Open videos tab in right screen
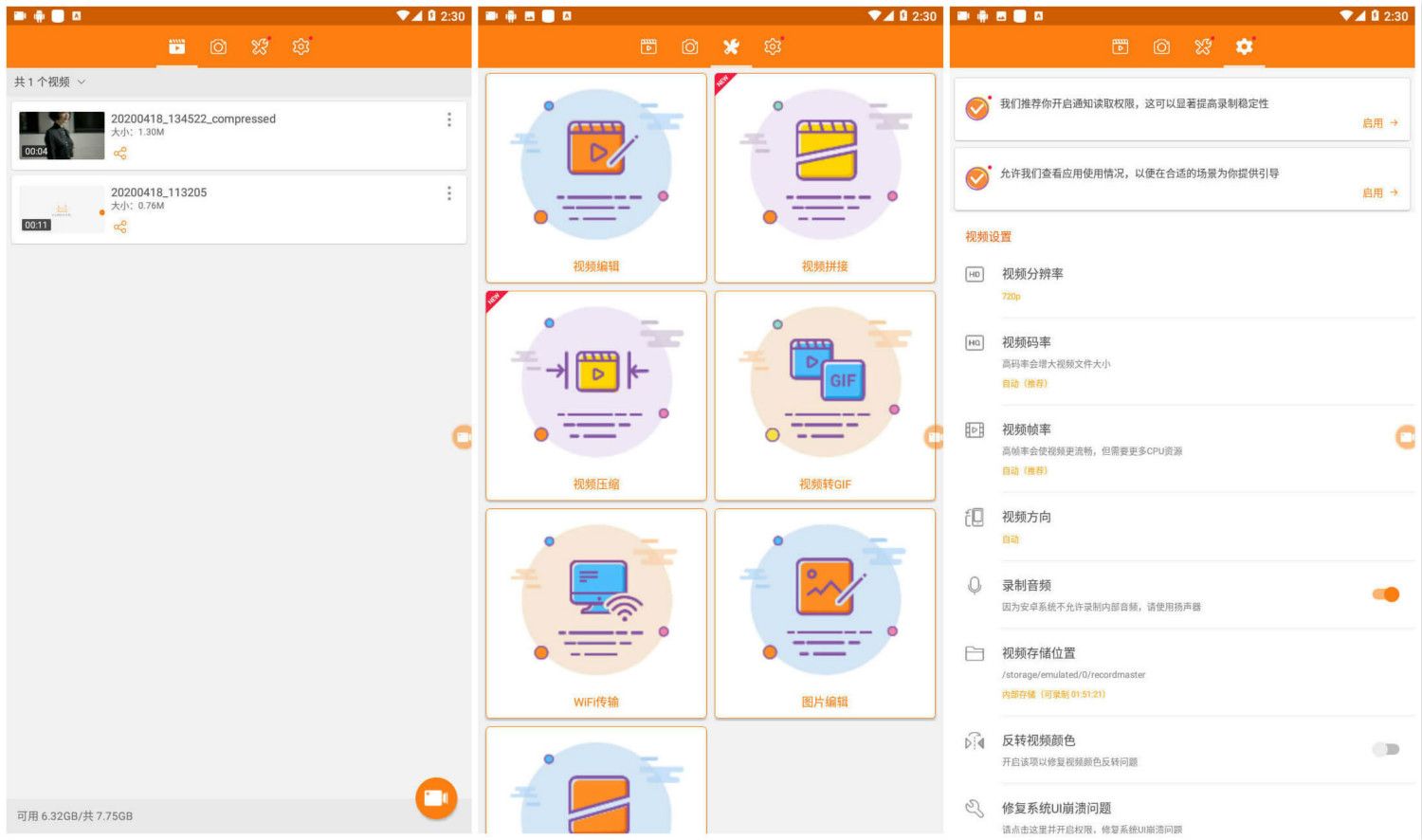Viewport: 1422px width, 840px height. coord(1121,46)
